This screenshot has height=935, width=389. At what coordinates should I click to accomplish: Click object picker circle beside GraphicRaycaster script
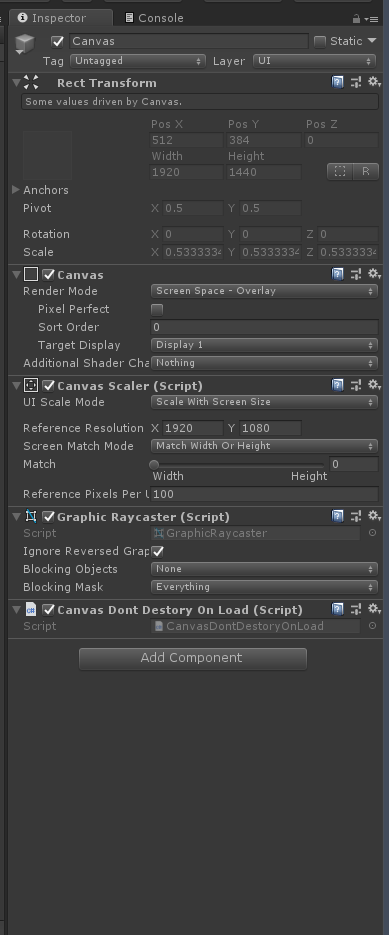click(373, 532)
